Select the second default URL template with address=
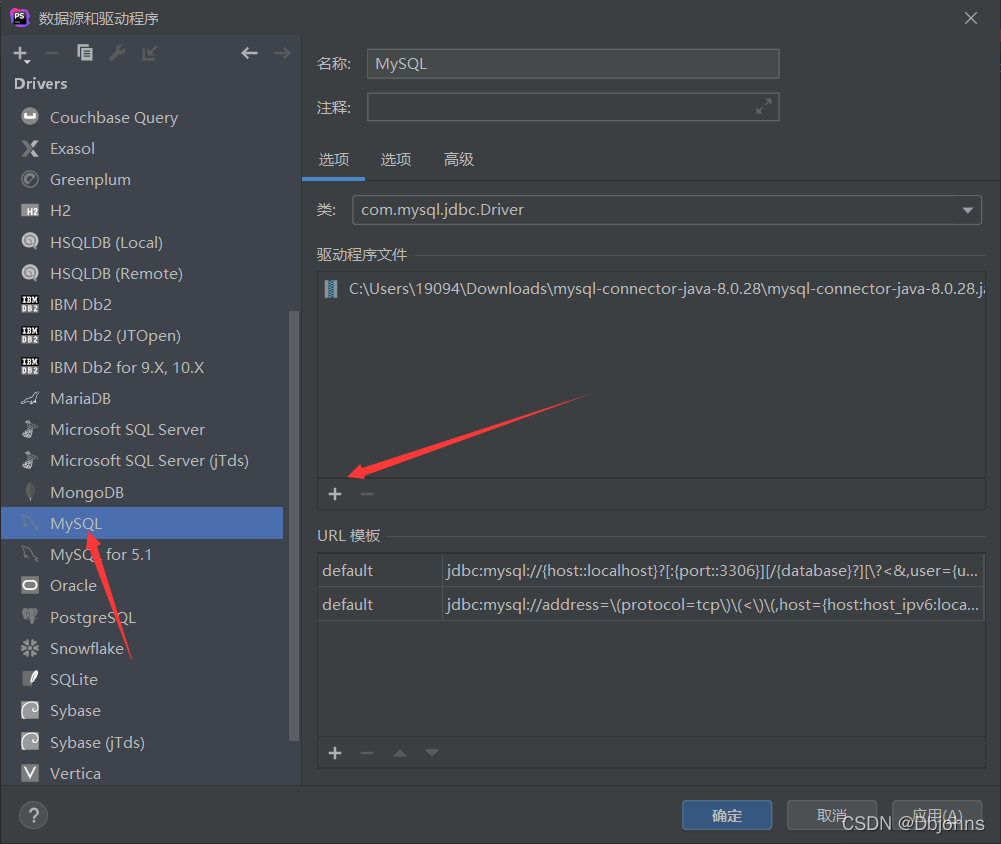 coord(651,604)
